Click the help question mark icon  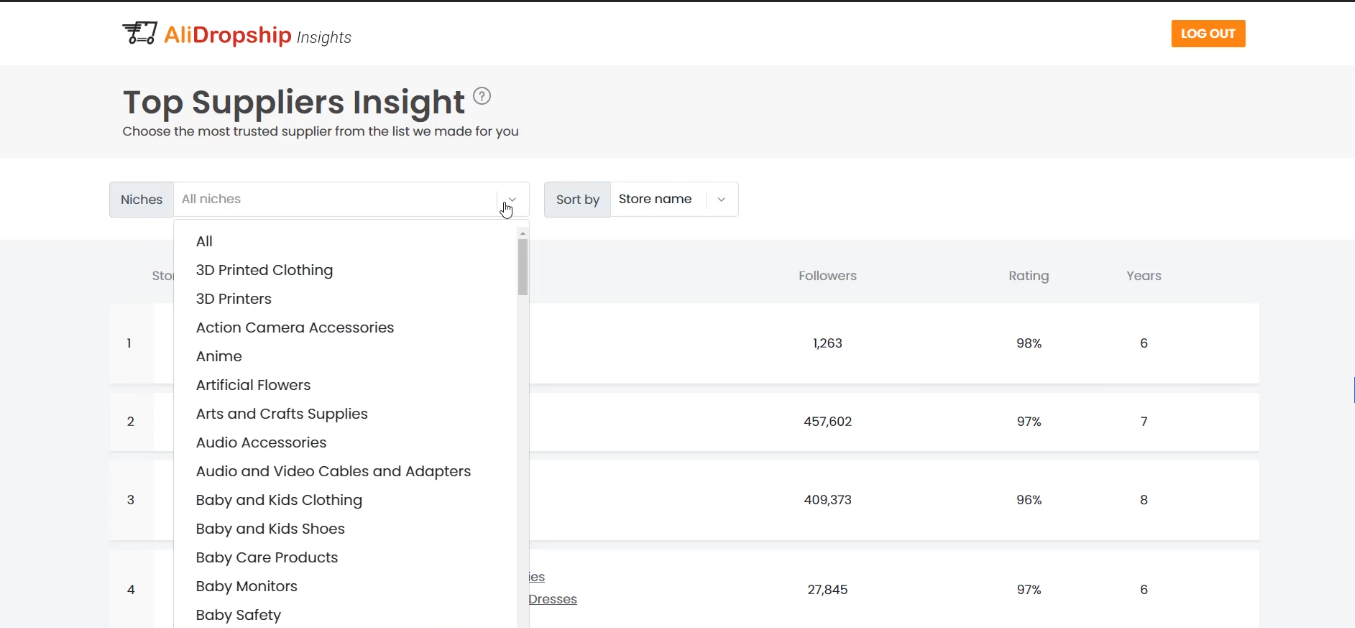pos(482,97)
